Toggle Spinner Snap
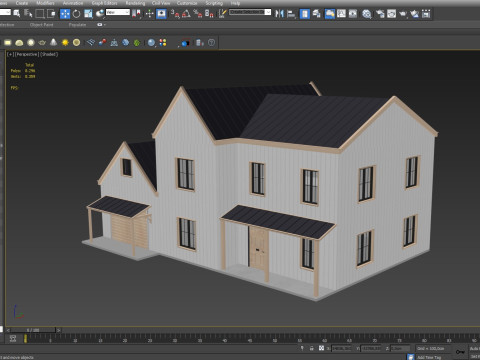The height and width of the screenshot is (360, 480). pos(209,14)
